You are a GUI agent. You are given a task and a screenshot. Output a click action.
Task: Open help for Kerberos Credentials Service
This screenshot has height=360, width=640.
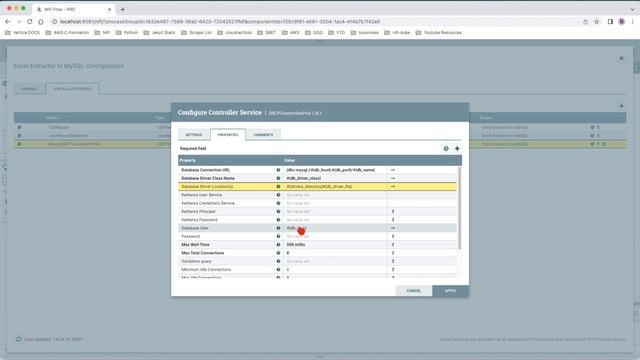(x=278, y=203)
